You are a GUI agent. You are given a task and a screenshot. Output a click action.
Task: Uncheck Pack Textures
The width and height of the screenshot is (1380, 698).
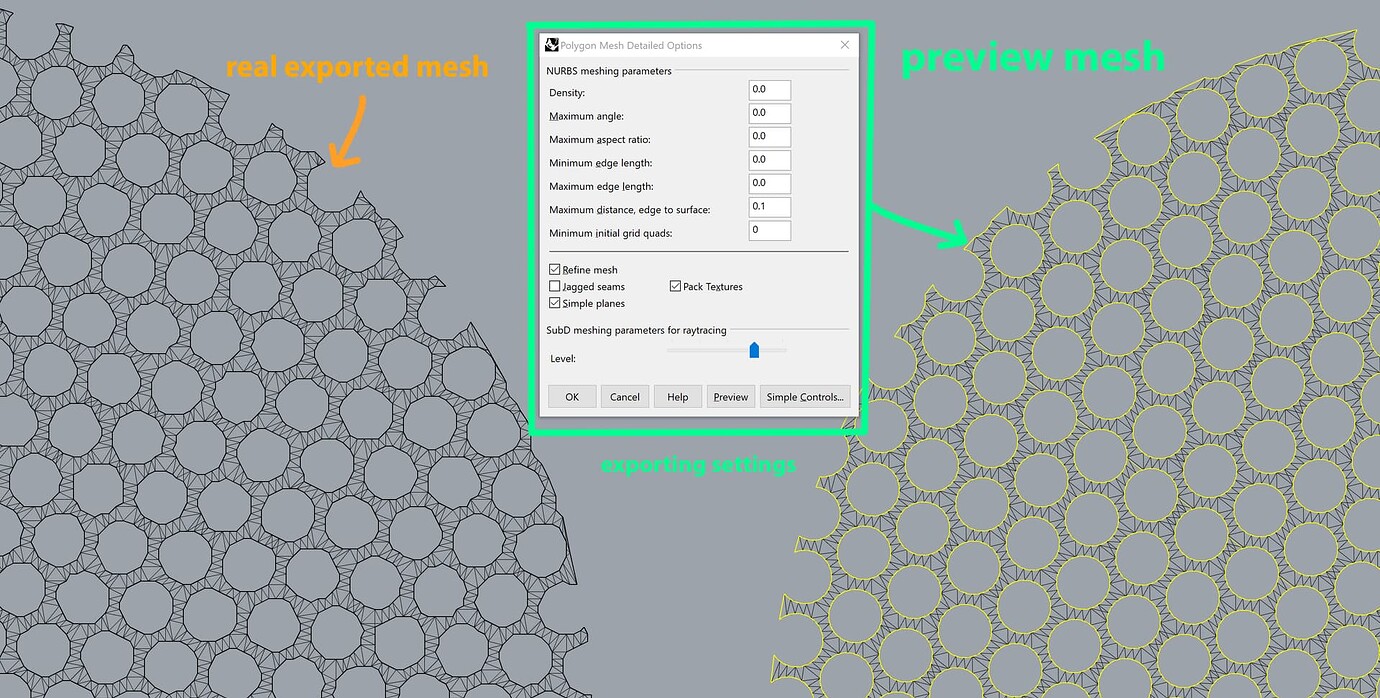pos(676,286)
